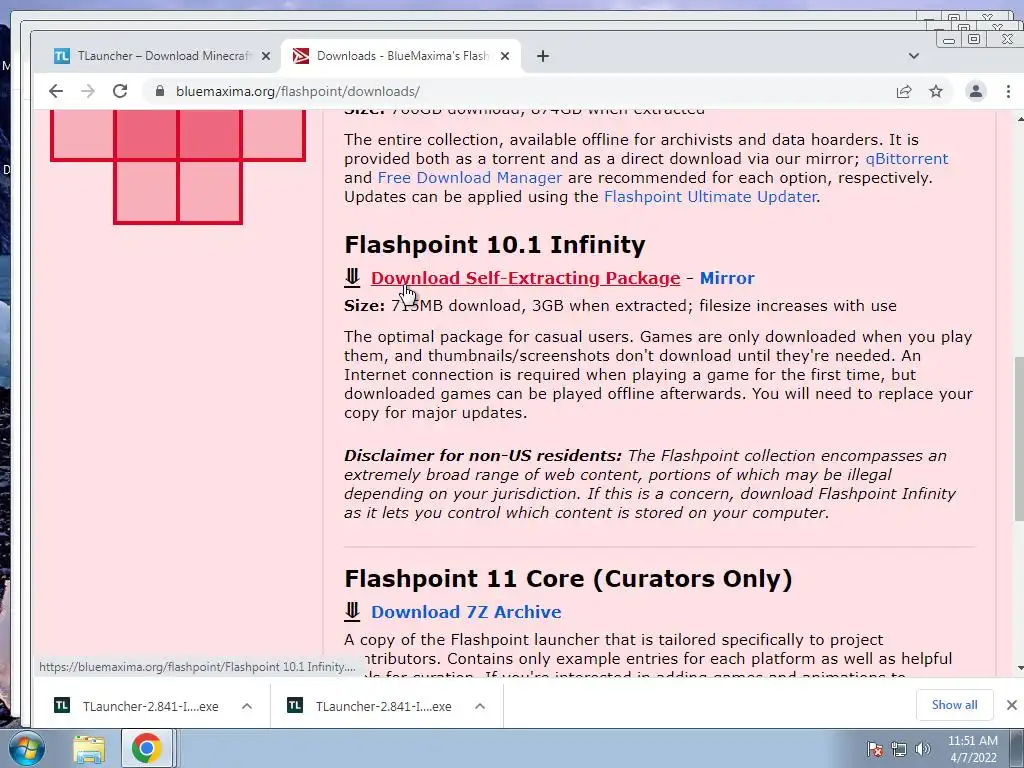1024x768 pixels.
Task: Open the volume speaker tray icon
Action: [922, 749]
